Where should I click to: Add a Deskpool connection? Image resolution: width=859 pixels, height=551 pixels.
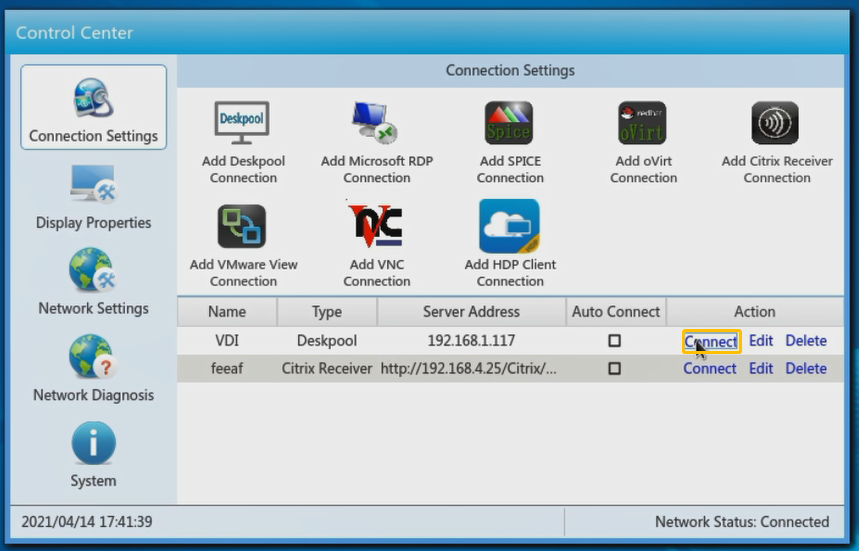[243, 144]
